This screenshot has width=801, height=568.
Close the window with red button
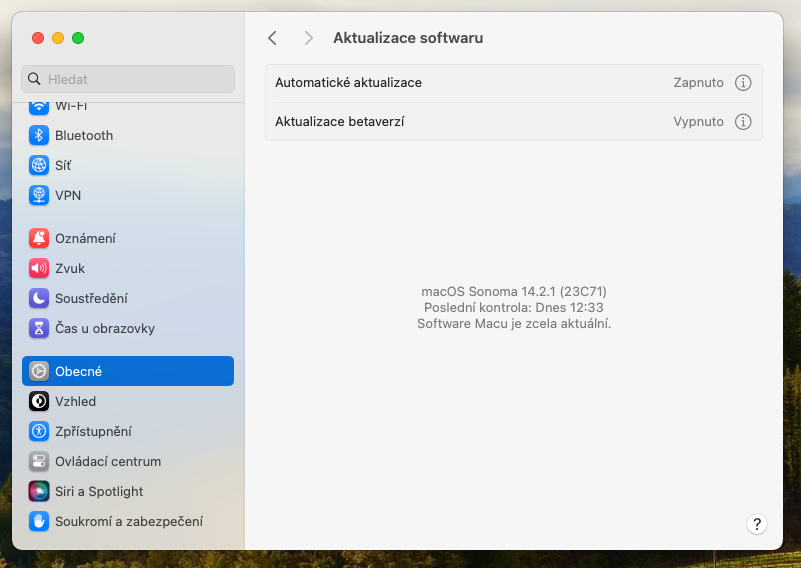38,38
